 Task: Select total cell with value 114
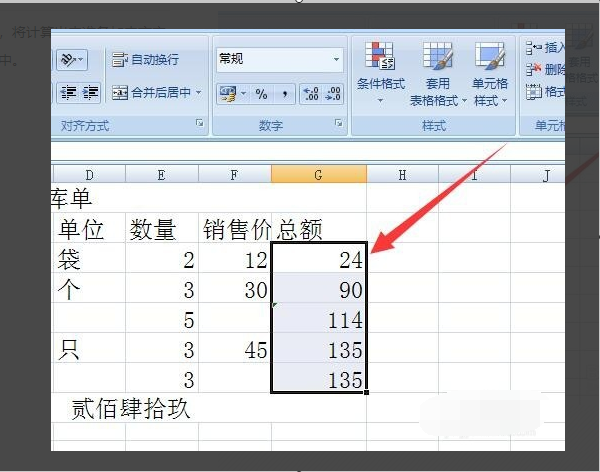point(319,318)
